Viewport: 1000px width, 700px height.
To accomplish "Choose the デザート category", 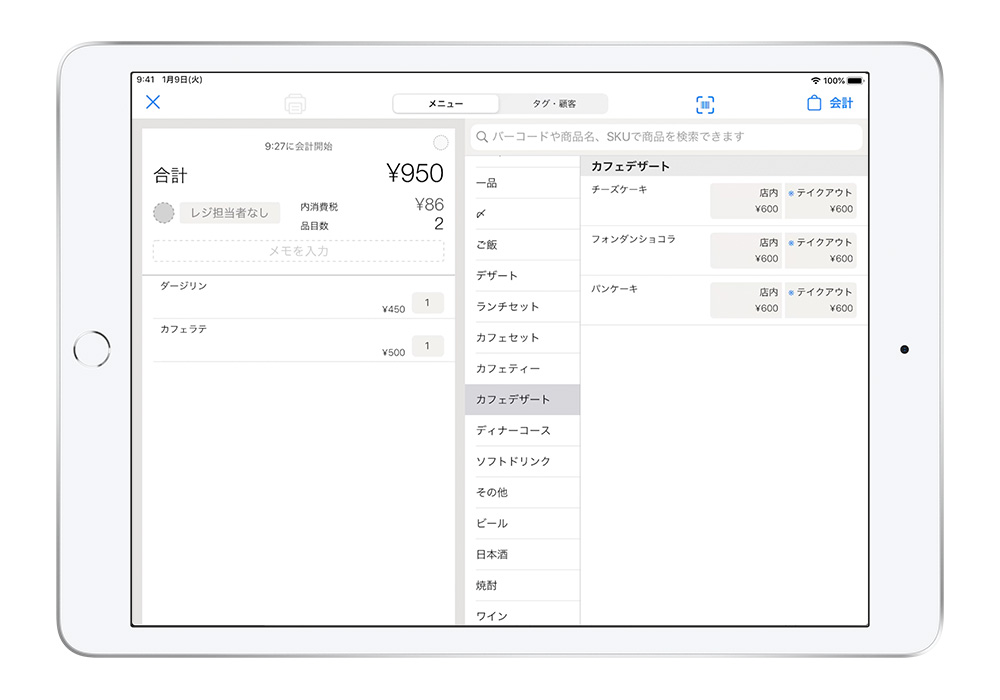I will click(522, 276).
